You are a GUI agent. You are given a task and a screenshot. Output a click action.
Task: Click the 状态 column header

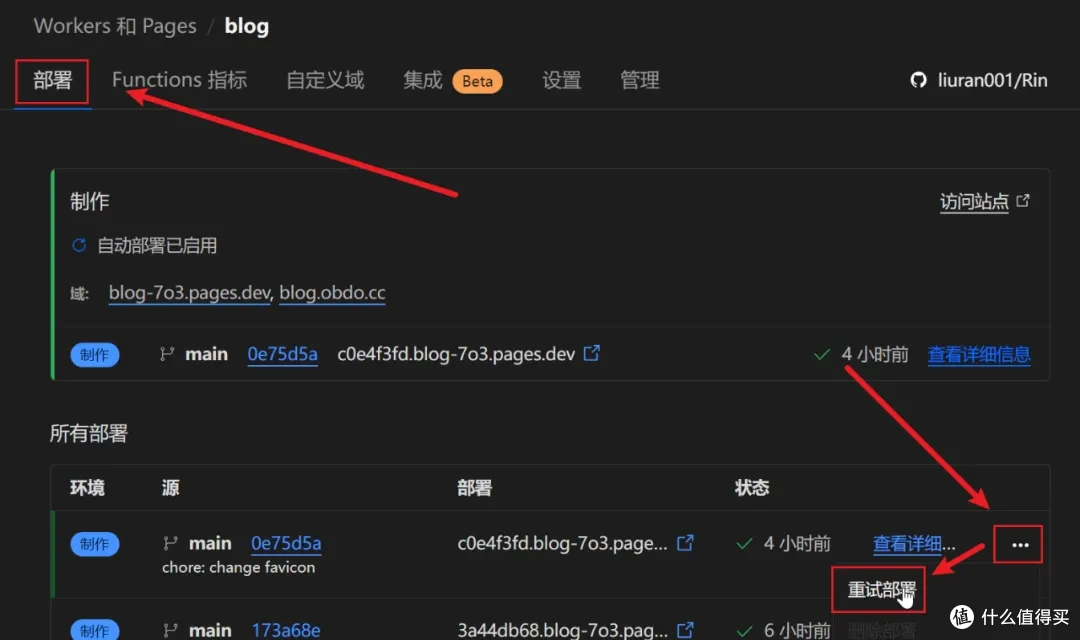point(752,488)
